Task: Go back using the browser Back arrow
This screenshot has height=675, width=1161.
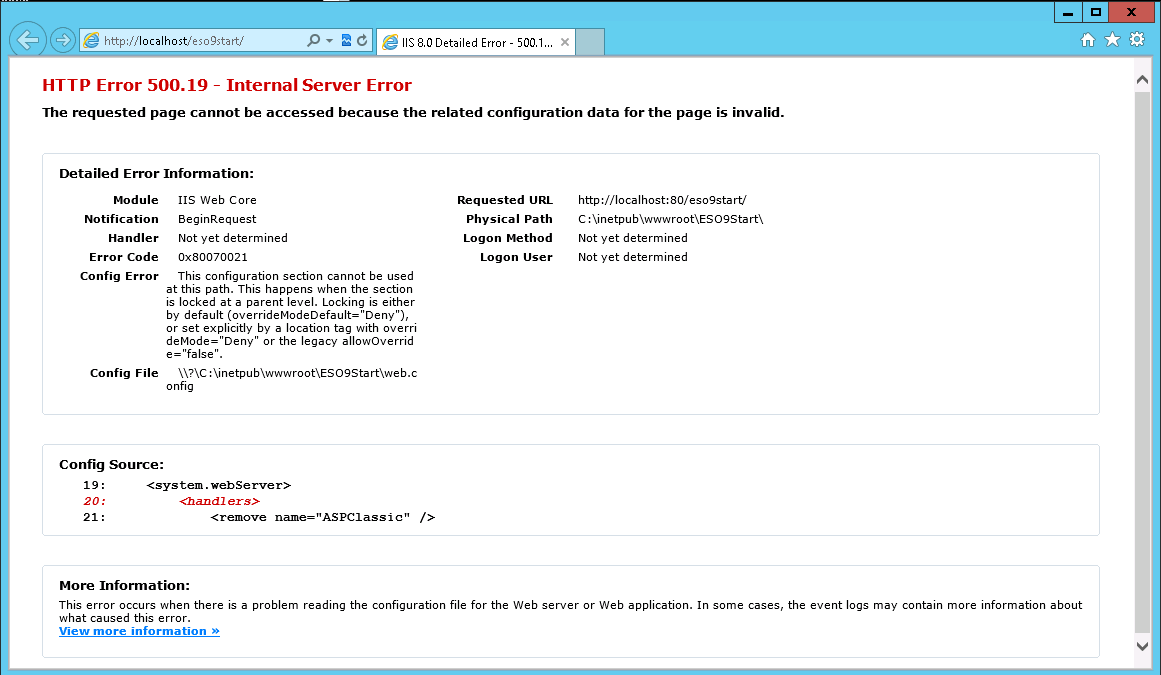Action: pos(28,40)
